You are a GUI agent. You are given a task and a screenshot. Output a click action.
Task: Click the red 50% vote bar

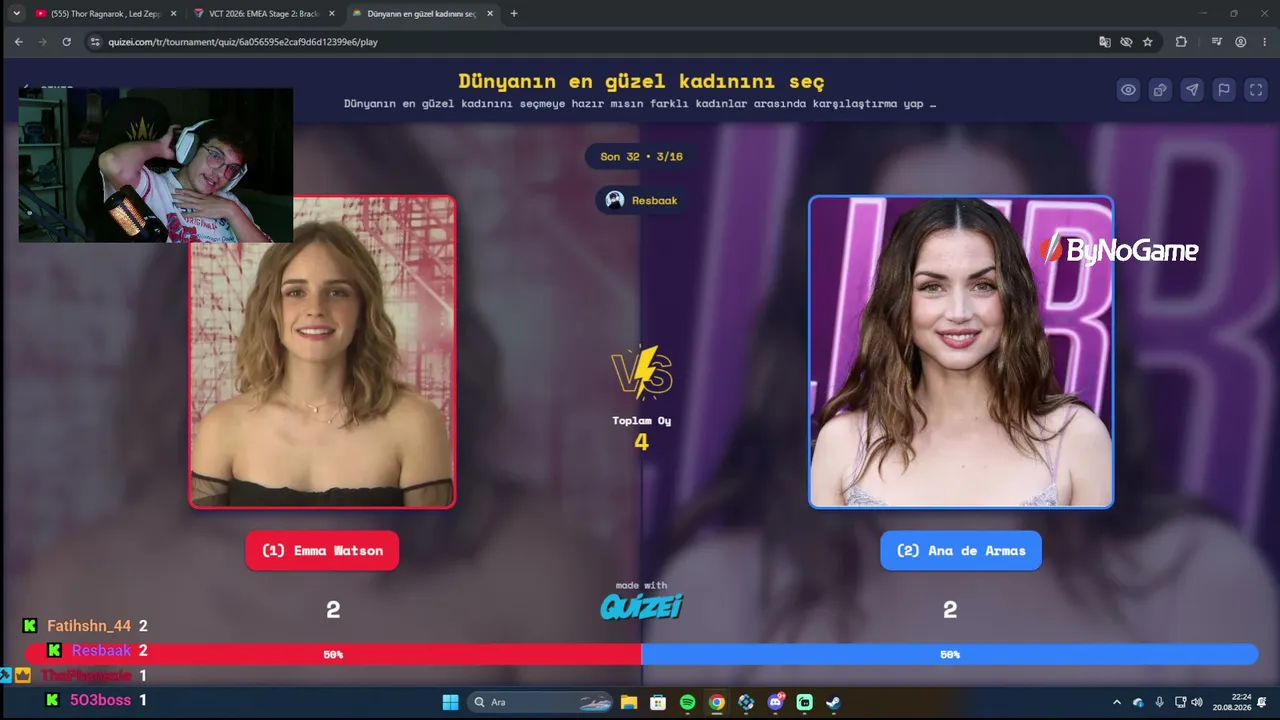coord(333,654)
